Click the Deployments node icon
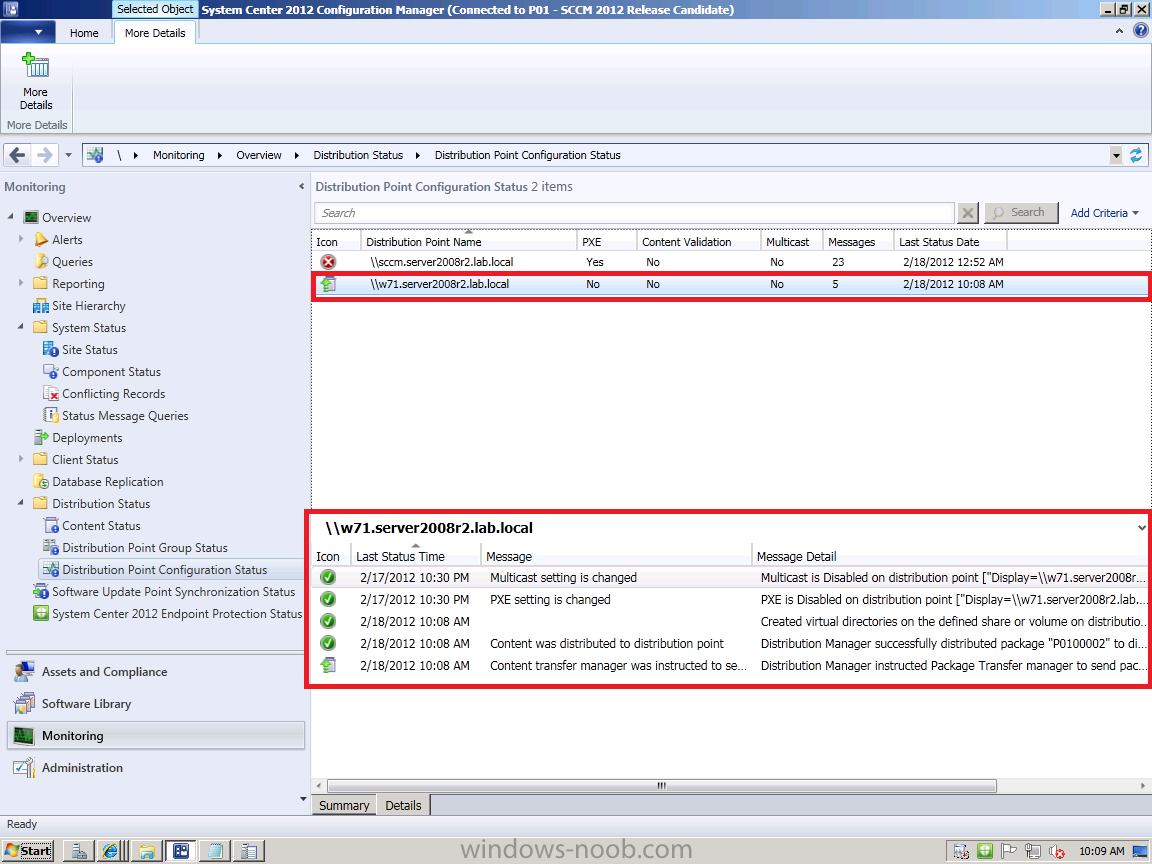This screenshot has height=864, width=1152. (41, 438)
